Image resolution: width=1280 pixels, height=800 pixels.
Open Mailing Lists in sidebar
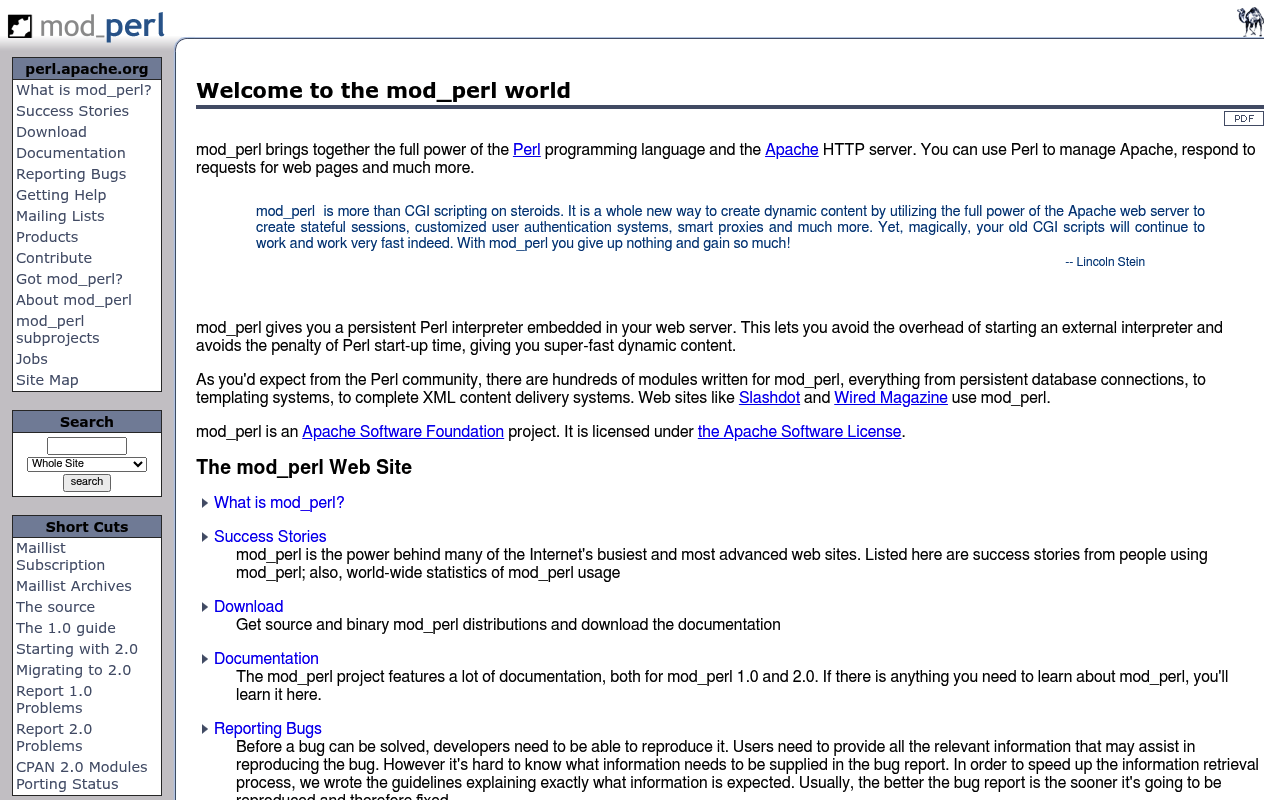(60, 216)
